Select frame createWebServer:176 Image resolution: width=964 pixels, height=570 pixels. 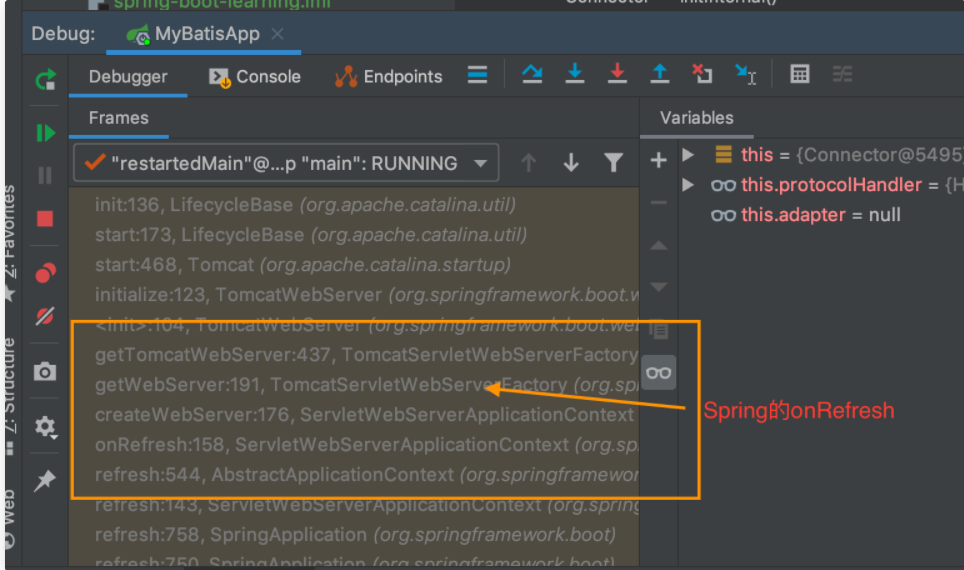[354, 415]
